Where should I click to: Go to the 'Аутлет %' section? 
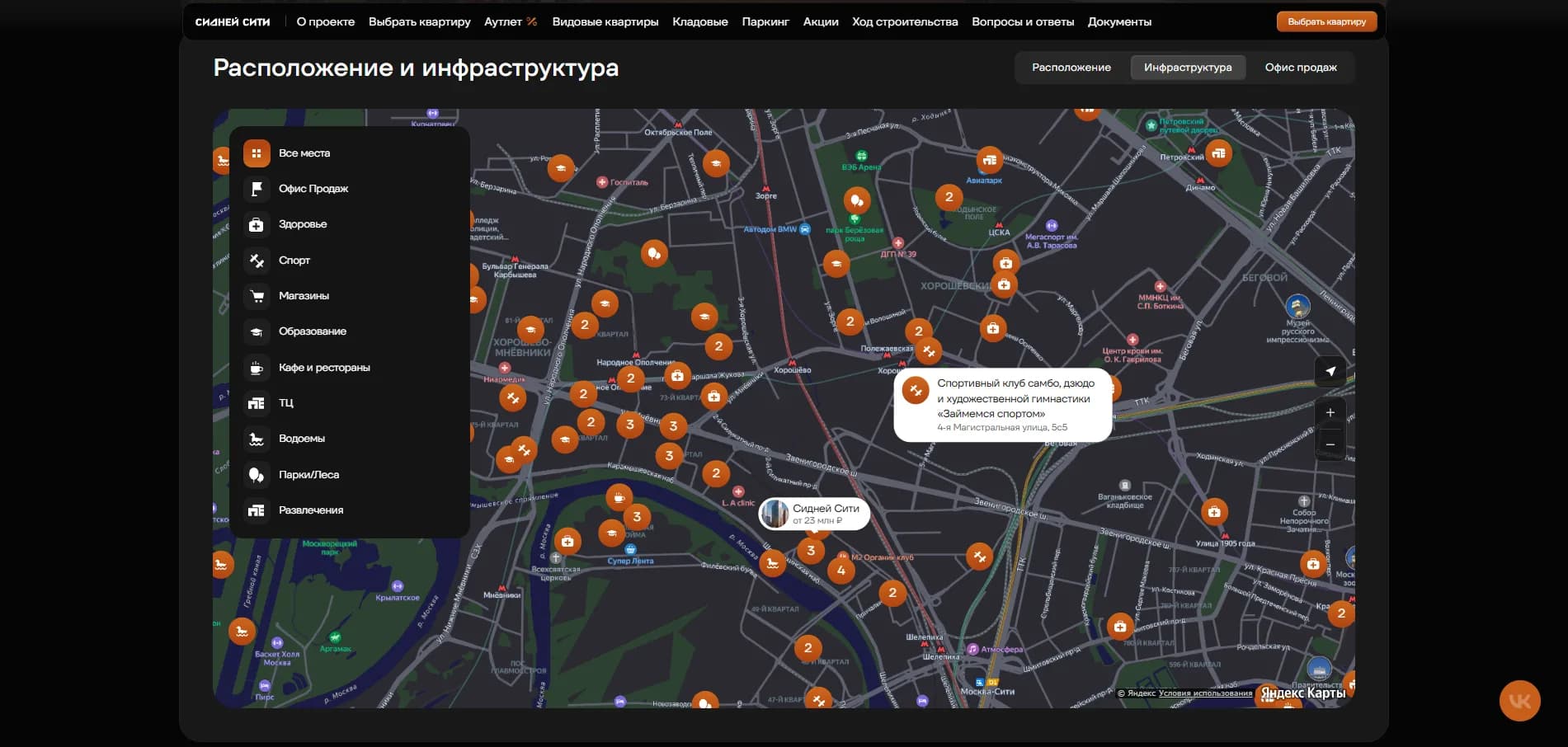click(x=511, y=21)
